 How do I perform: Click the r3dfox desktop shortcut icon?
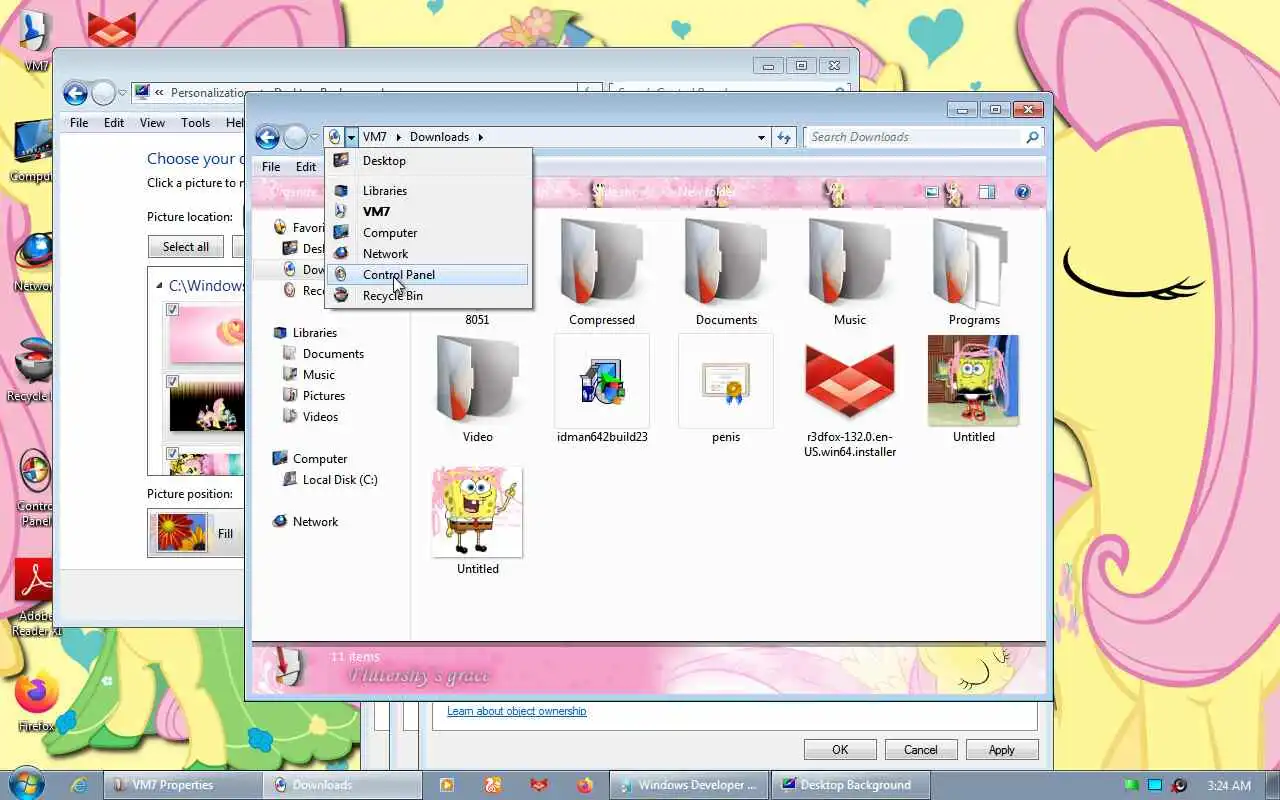click(111, 30)
